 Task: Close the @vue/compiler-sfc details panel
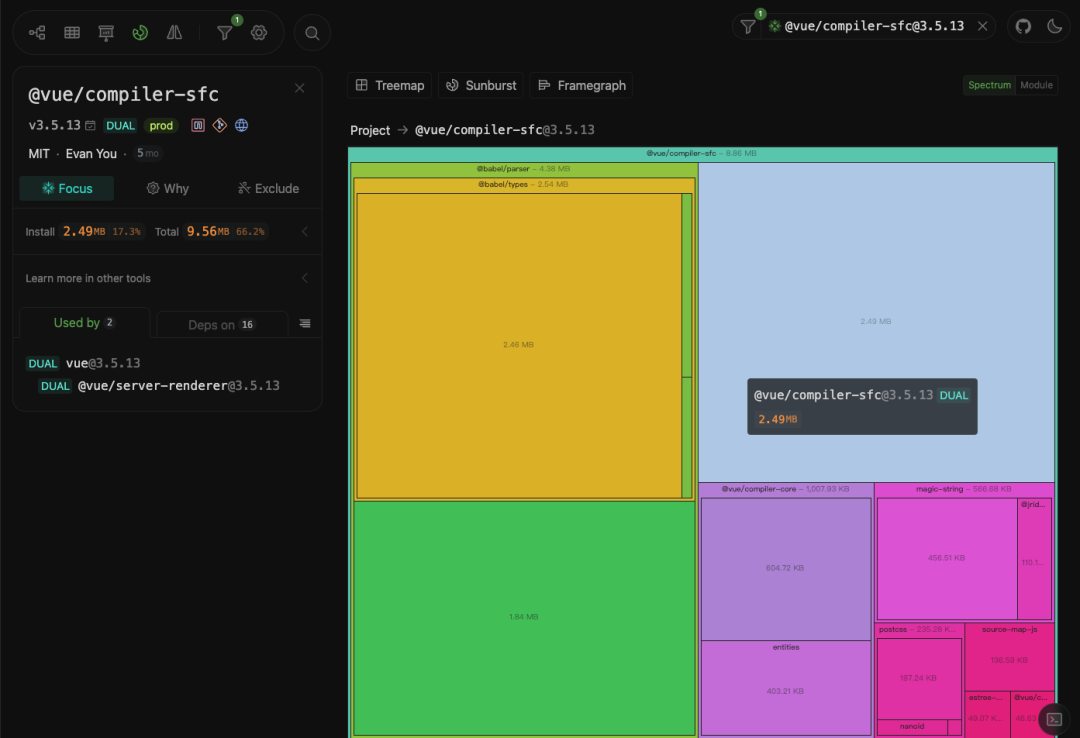[300, 88]
